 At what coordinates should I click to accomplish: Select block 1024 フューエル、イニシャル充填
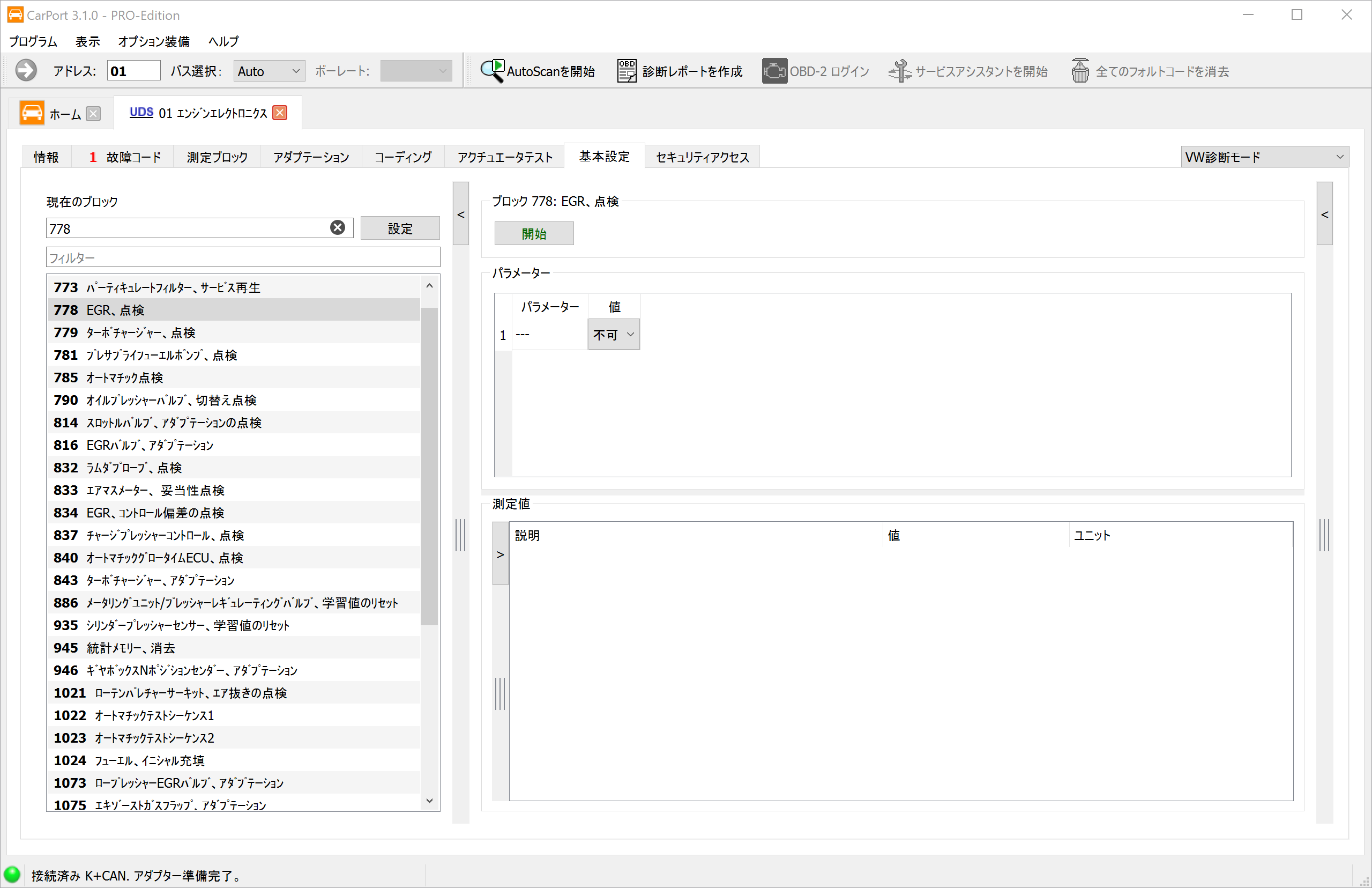[234, 760]
